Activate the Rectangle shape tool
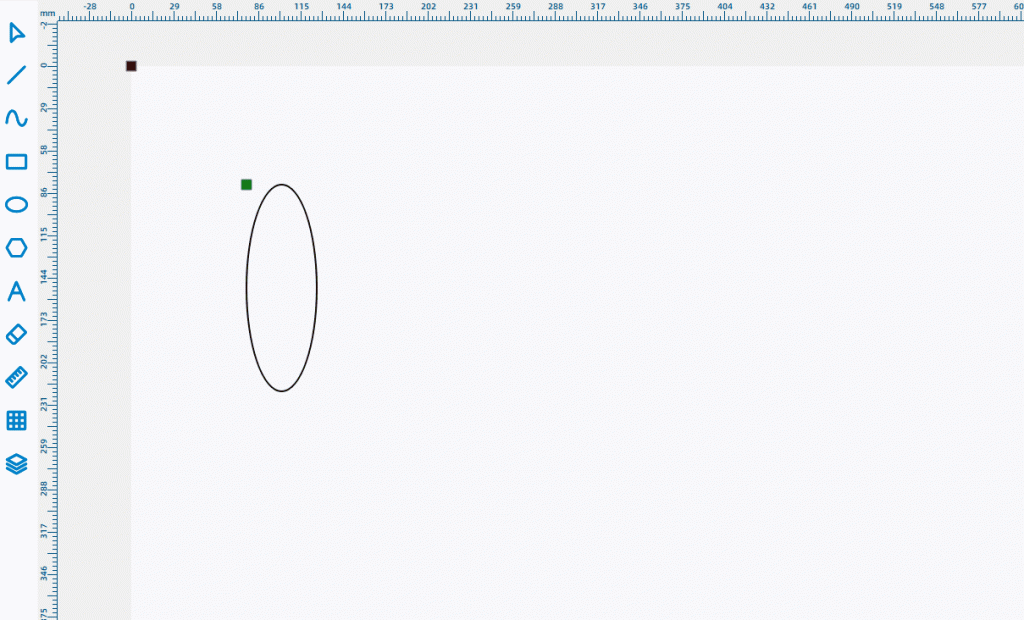1024x620 pixels. point(16,162)
